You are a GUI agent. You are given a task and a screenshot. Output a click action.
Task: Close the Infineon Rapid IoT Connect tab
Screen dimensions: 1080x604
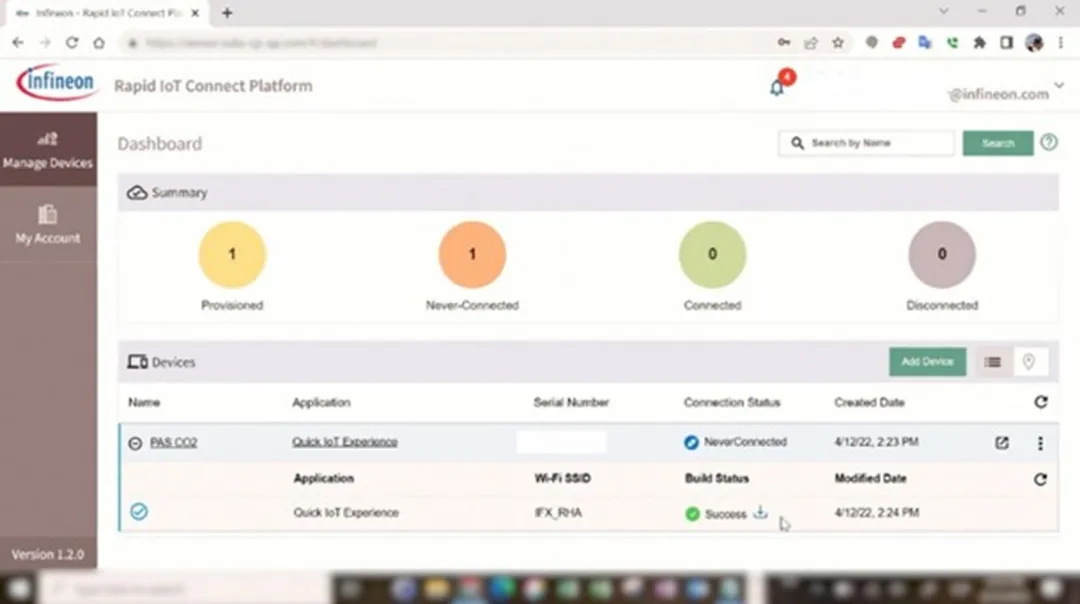point(195,12)
